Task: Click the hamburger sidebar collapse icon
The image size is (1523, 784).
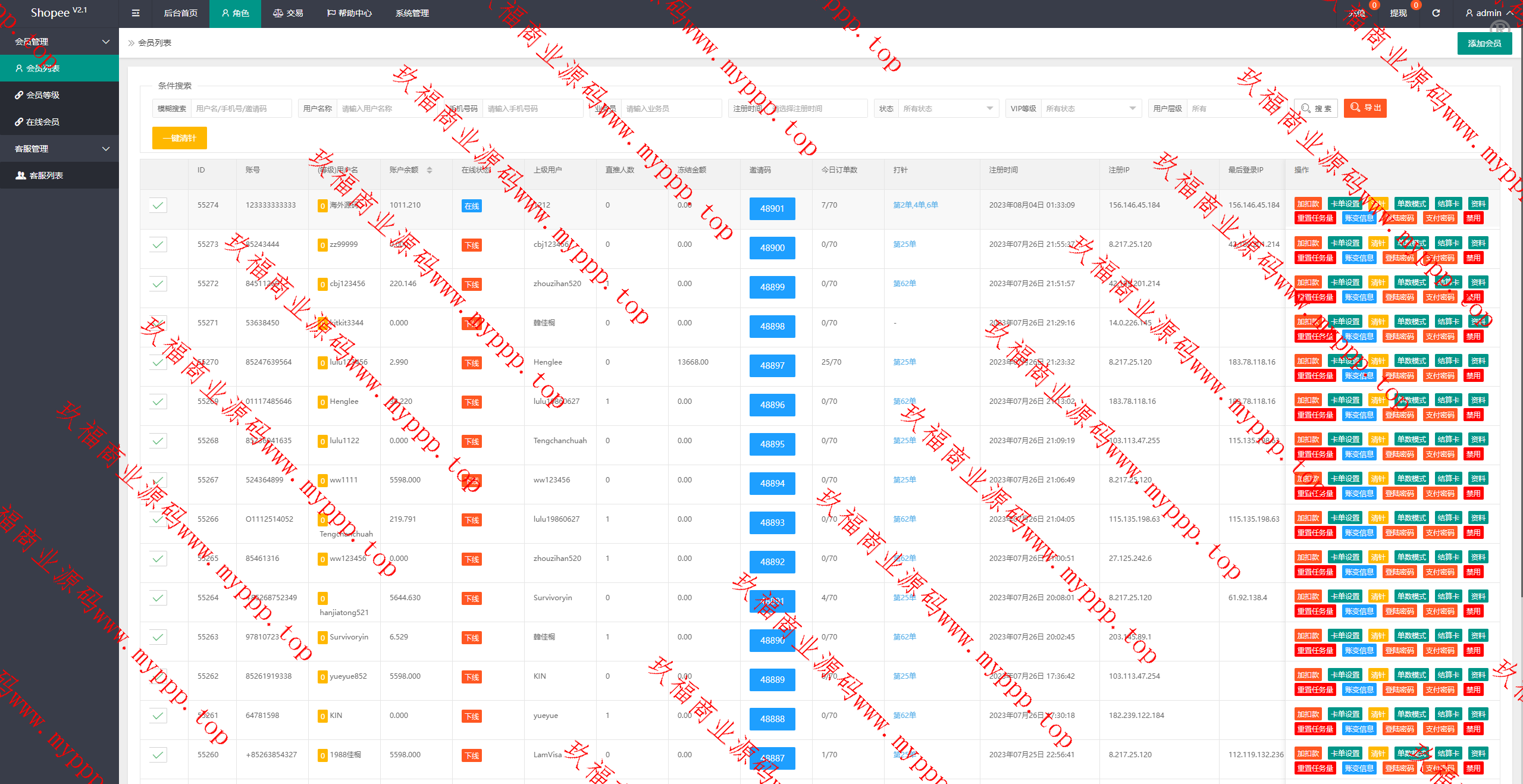Action: point(136,13)
